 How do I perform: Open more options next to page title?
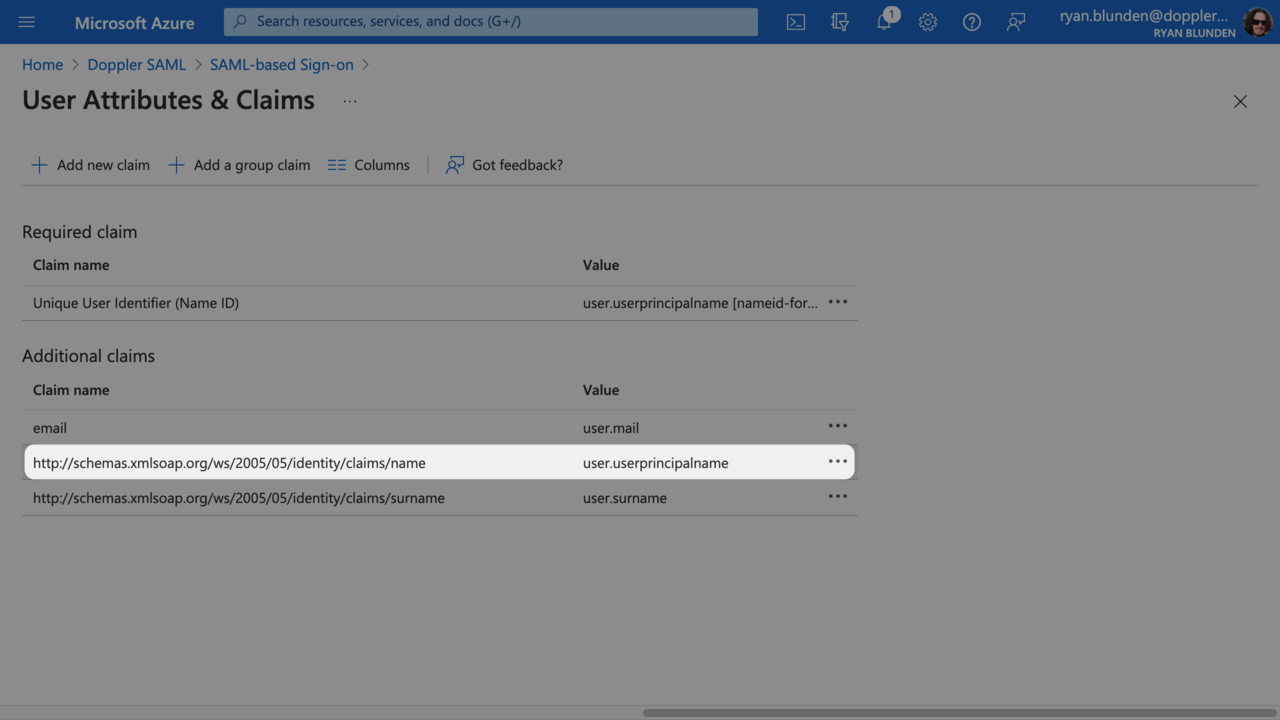350,101
